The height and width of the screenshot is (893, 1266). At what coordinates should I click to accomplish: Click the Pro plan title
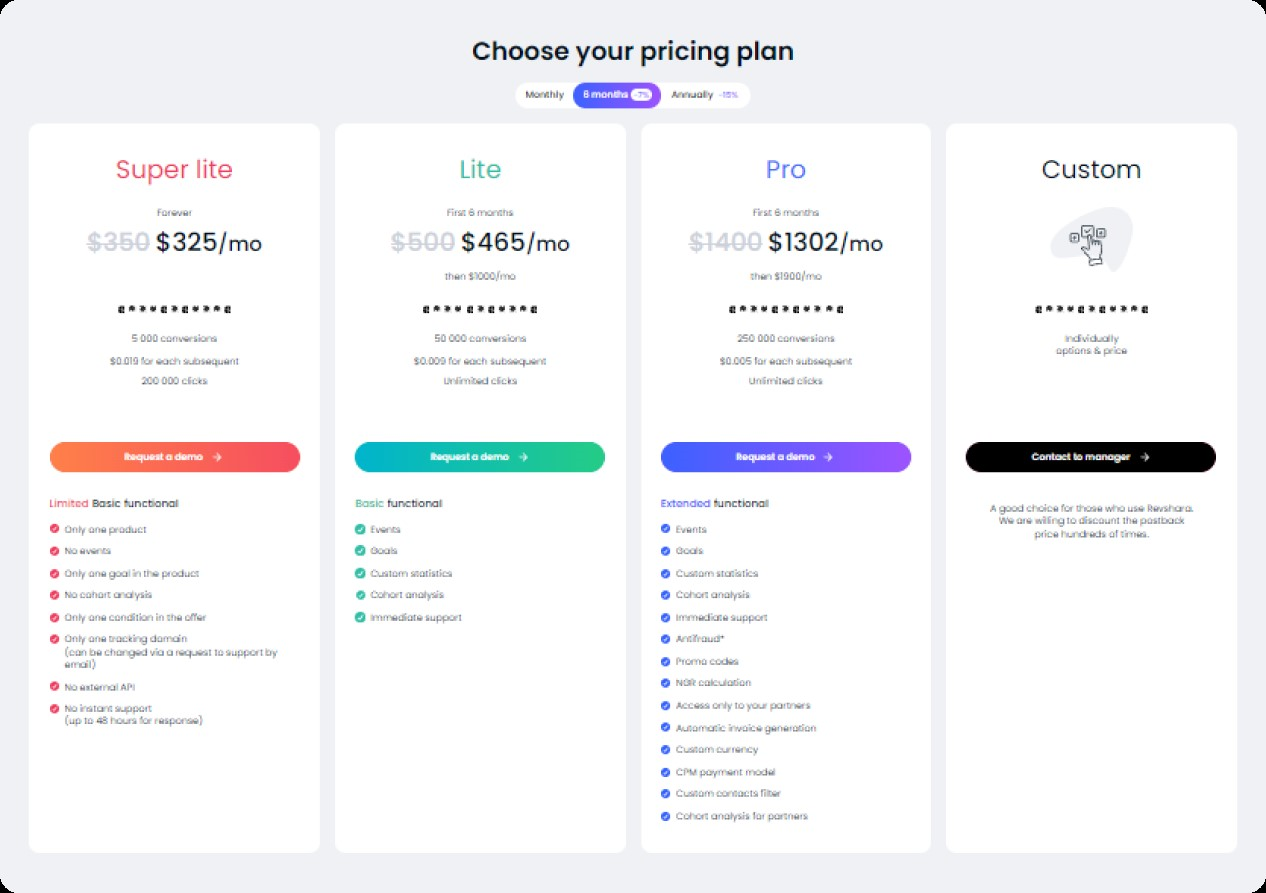(786, 170)
